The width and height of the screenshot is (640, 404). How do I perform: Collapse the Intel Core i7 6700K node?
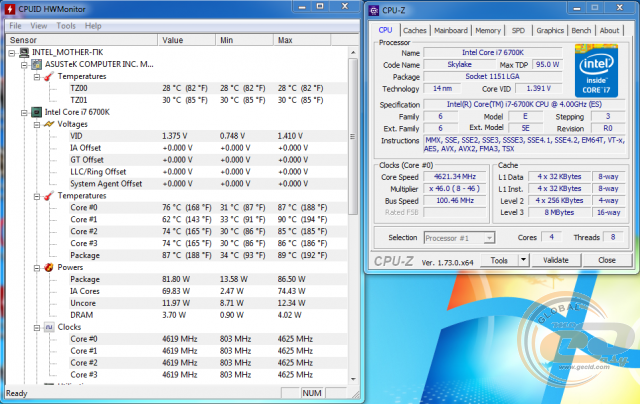coord(24,112)
